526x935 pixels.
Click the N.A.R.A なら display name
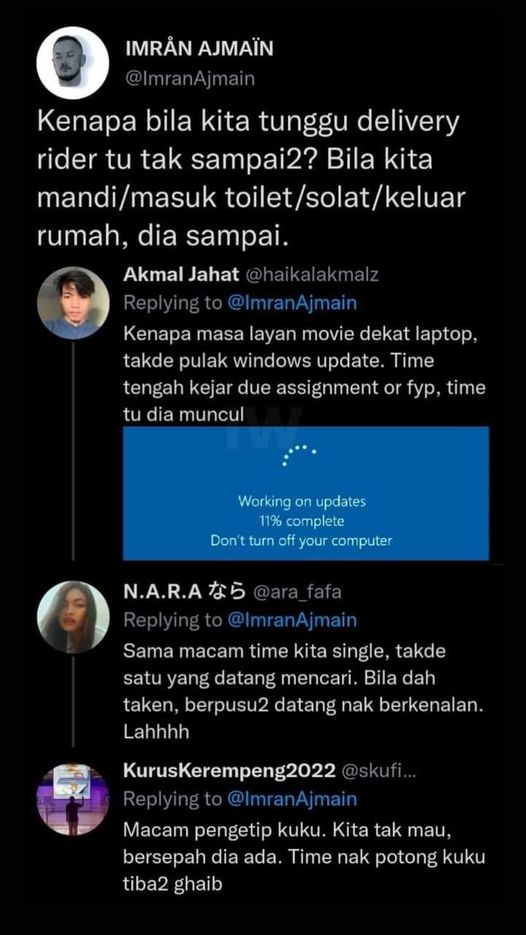[184, 591]
